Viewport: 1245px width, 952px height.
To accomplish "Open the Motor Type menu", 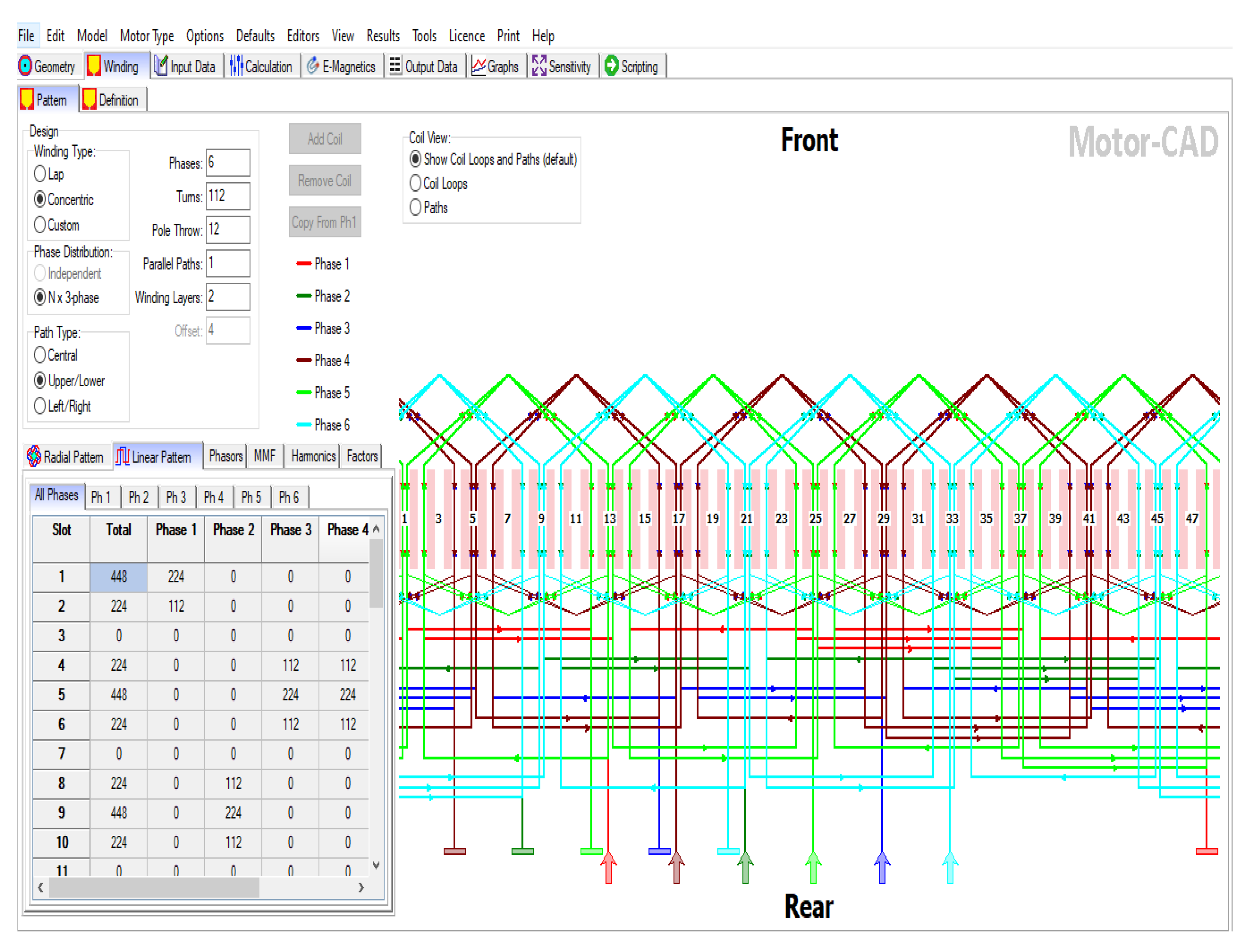I will click(x=146, y=36).
